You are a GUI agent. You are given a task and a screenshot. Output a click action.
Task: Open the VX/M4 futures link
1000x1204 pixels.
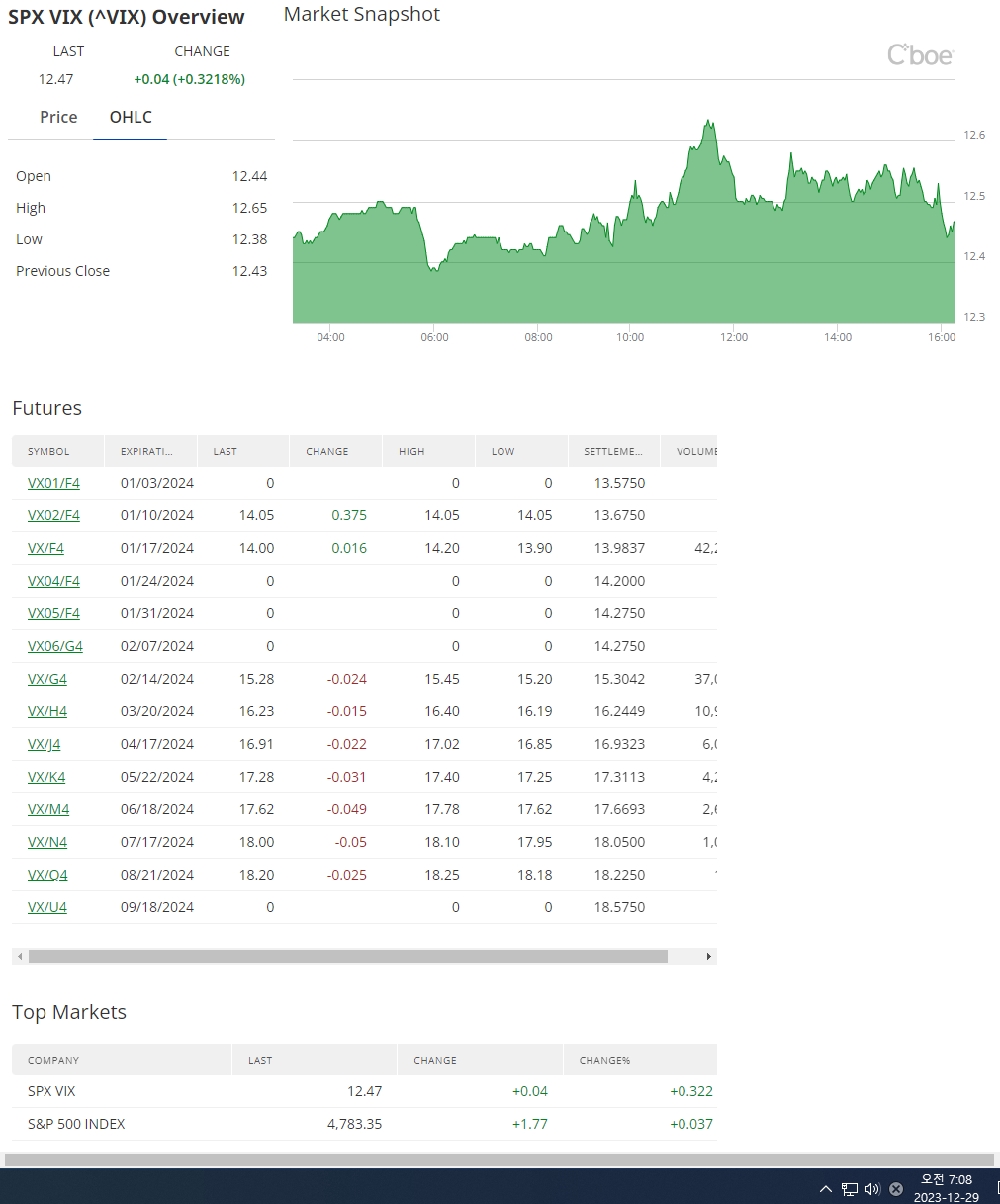click(48, 809)
